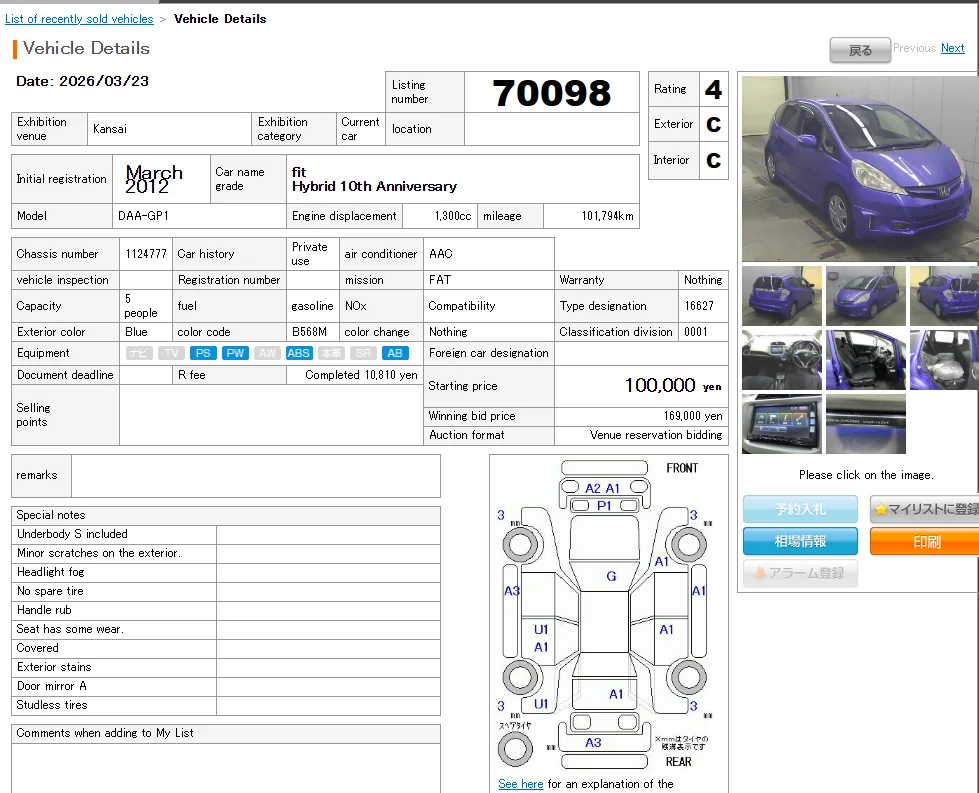Click the アラーム登録 alarm registration button
Image resolution: width=979 pixels, height=793 pixels.
[x=800, y=573]
